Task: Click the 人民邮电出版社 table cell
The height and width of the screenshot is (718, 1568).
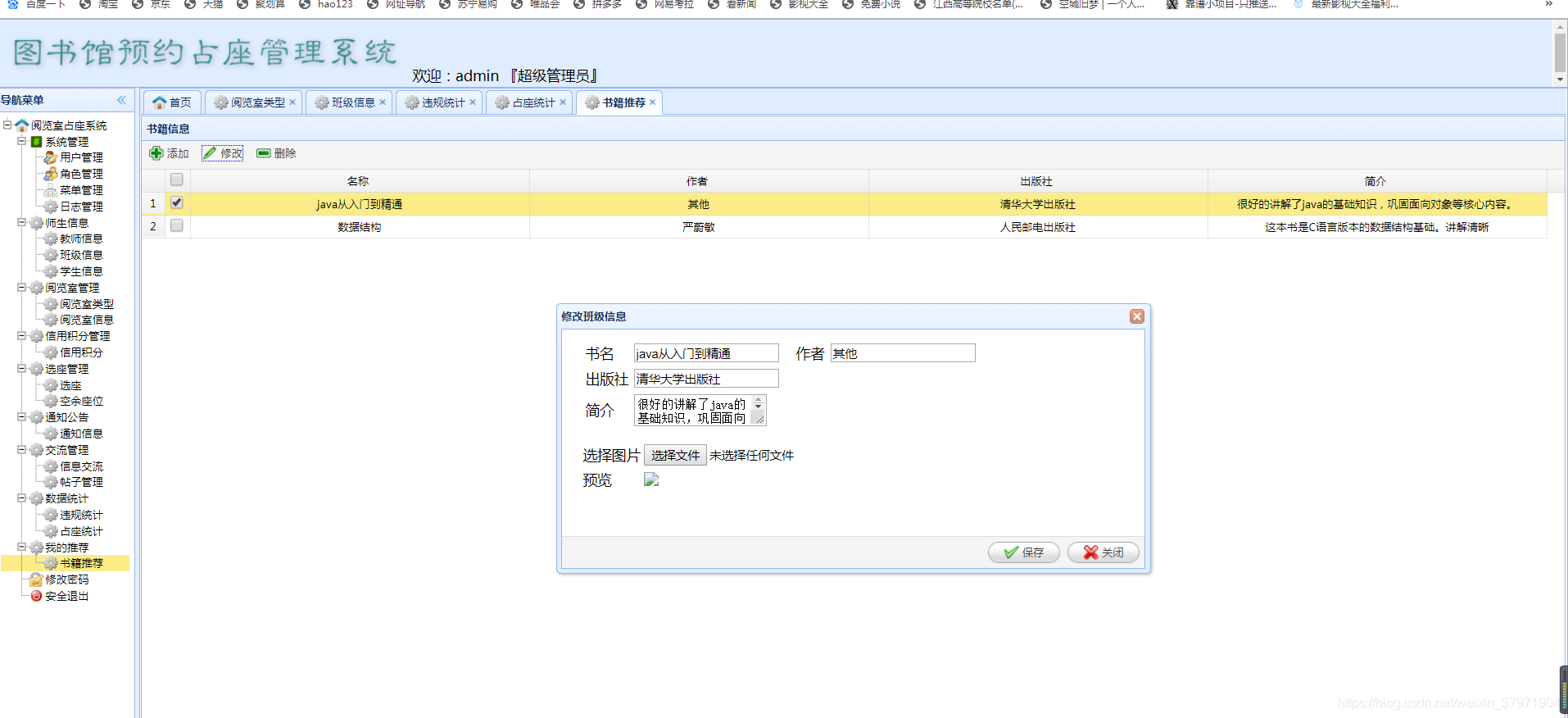Action: (x=1038, y=227)
